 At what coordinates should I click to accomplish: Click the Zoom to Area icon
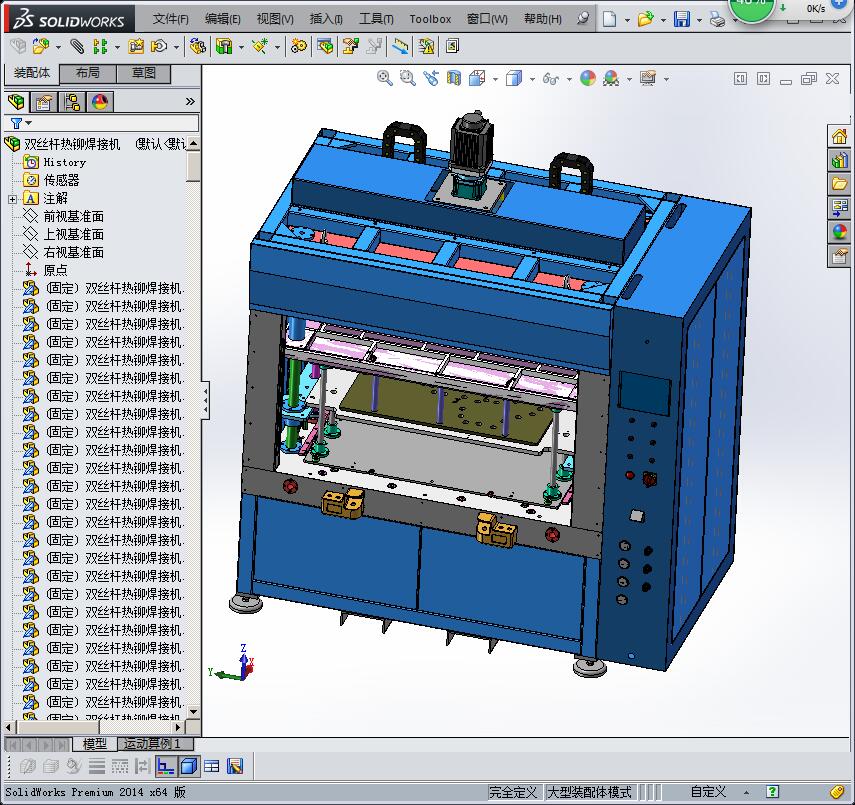(x=407, y=78)
